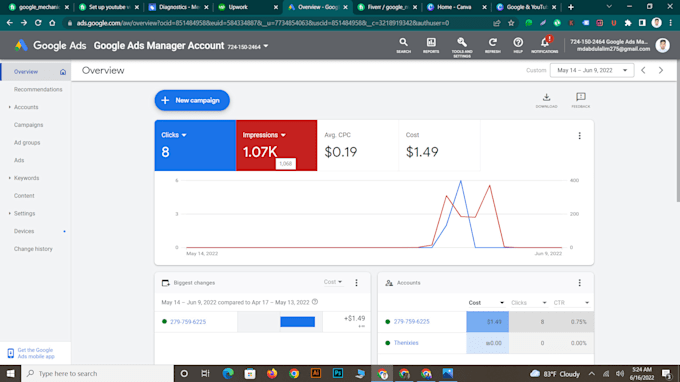Open Ad groups in the sidebar
Viewport: 680px width, 382px height.
tap(27, 143)
